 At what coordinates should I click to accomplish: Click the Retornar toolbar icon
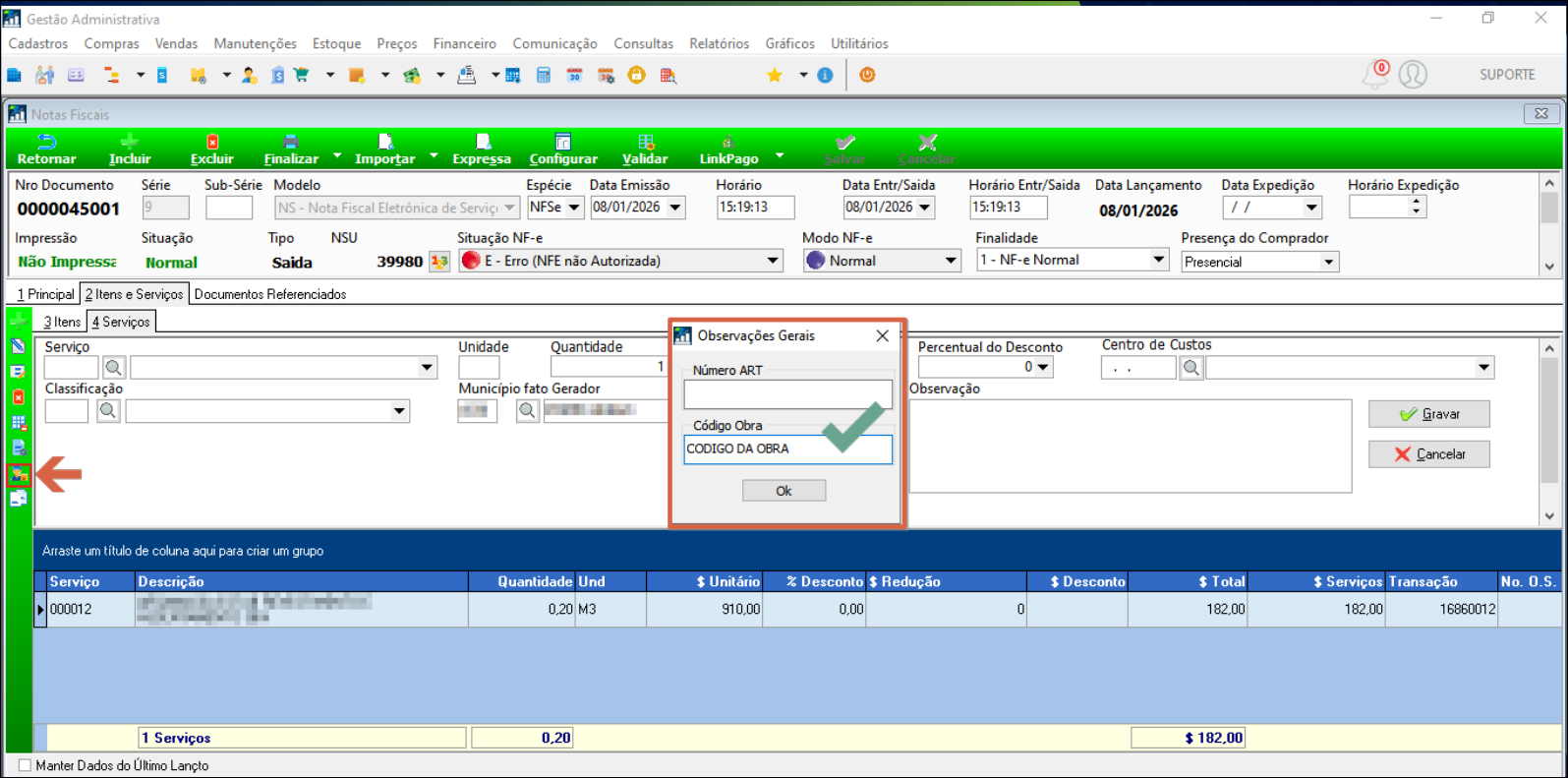46,143
